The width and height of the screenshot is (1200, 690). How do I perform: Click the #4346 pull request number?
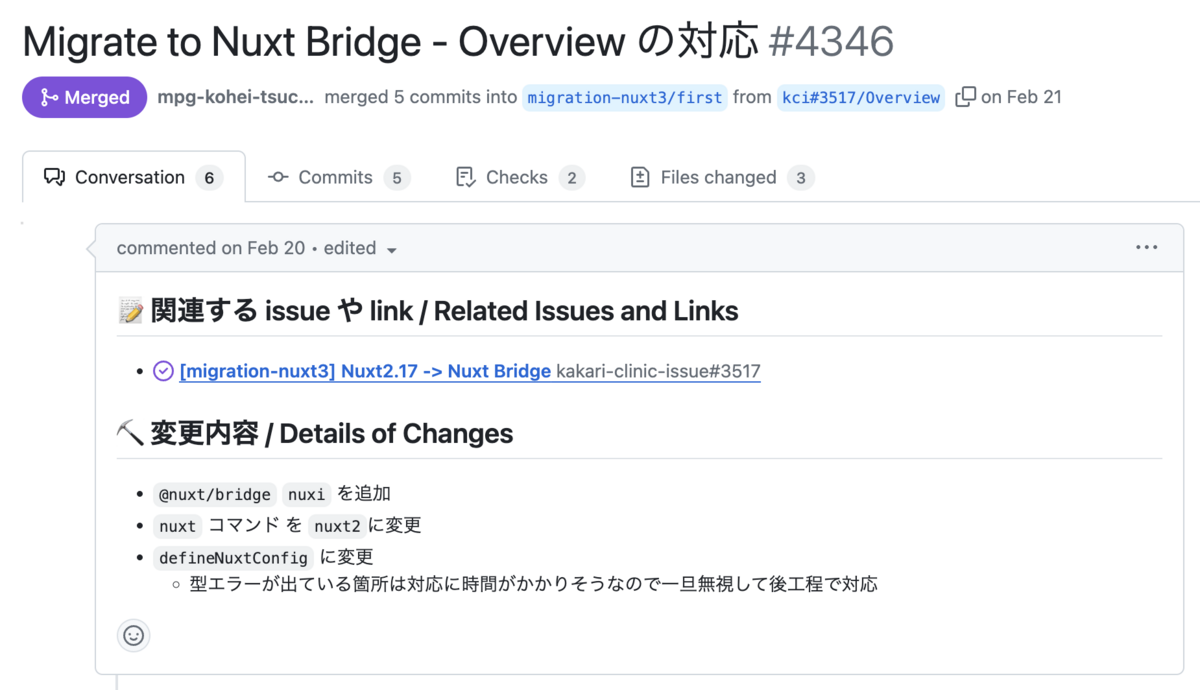click(832, 42)
